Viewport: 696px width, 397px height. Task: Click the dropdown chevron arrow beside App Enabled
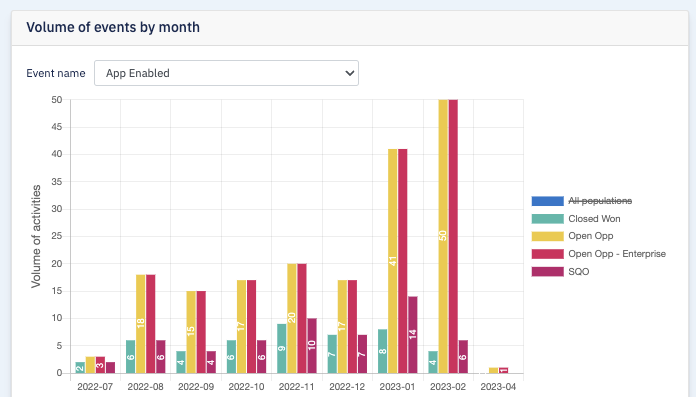(x=350, y=73)
